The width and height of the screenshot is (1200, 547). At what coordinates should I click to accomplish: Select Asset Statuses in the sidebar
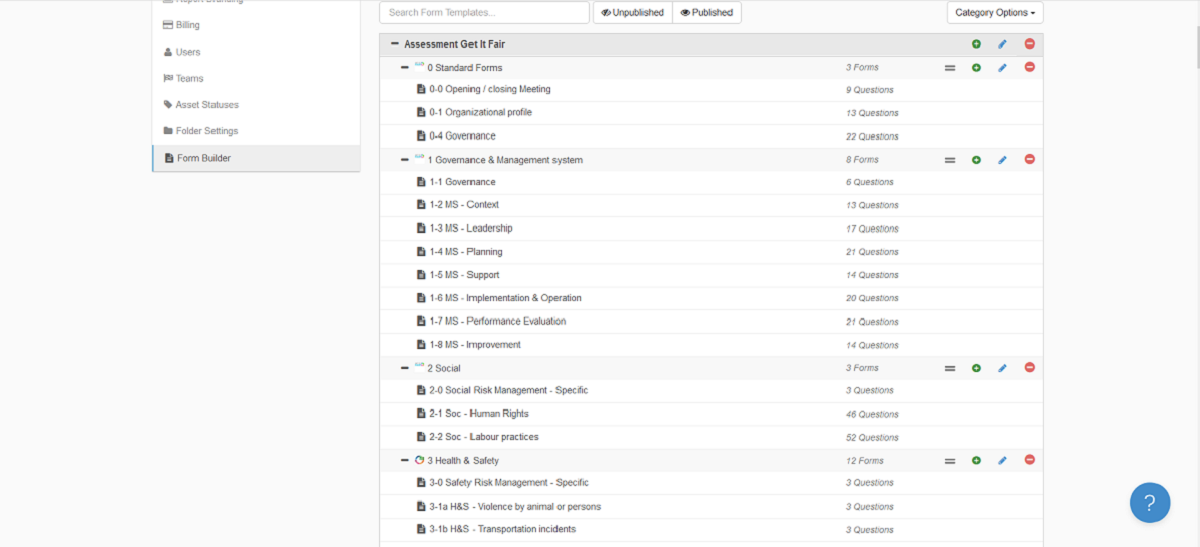tap(206, 105)
